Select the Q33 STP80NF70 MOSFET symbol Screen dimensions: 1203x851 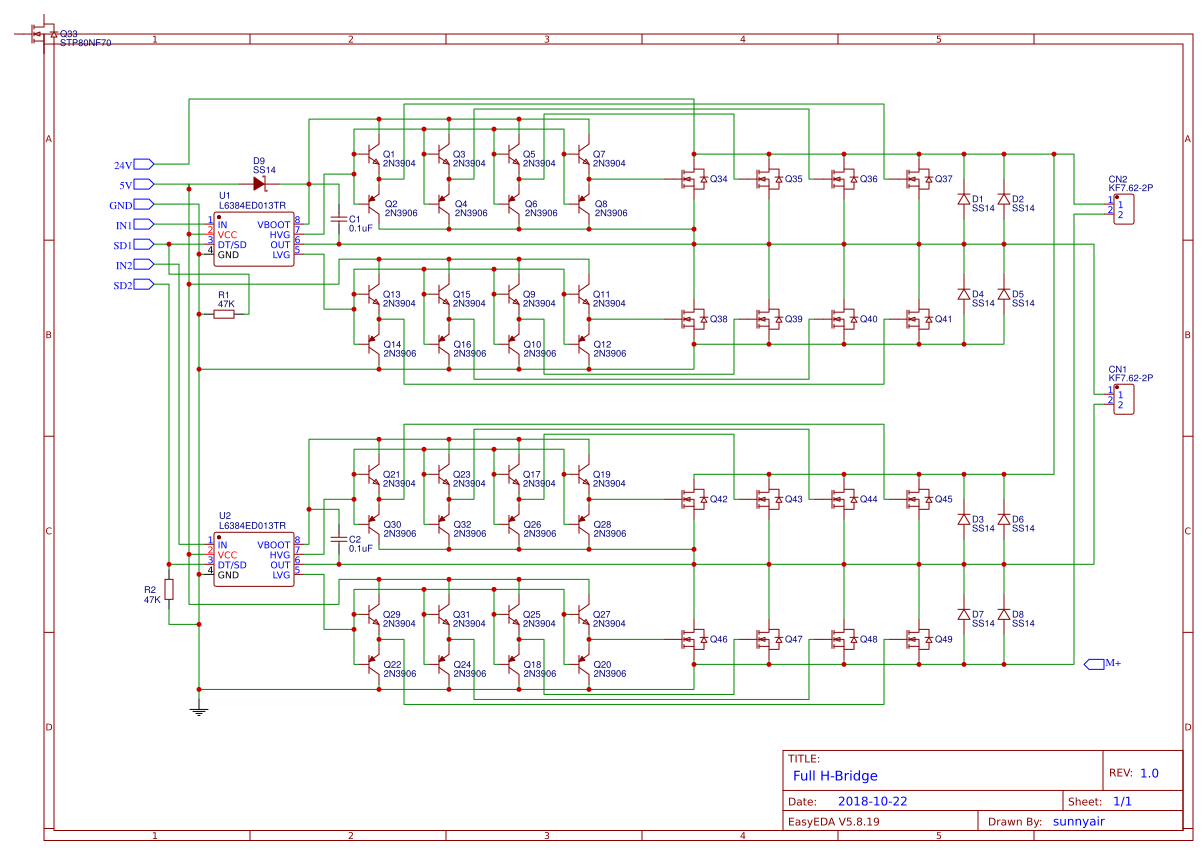pos(40,34)
